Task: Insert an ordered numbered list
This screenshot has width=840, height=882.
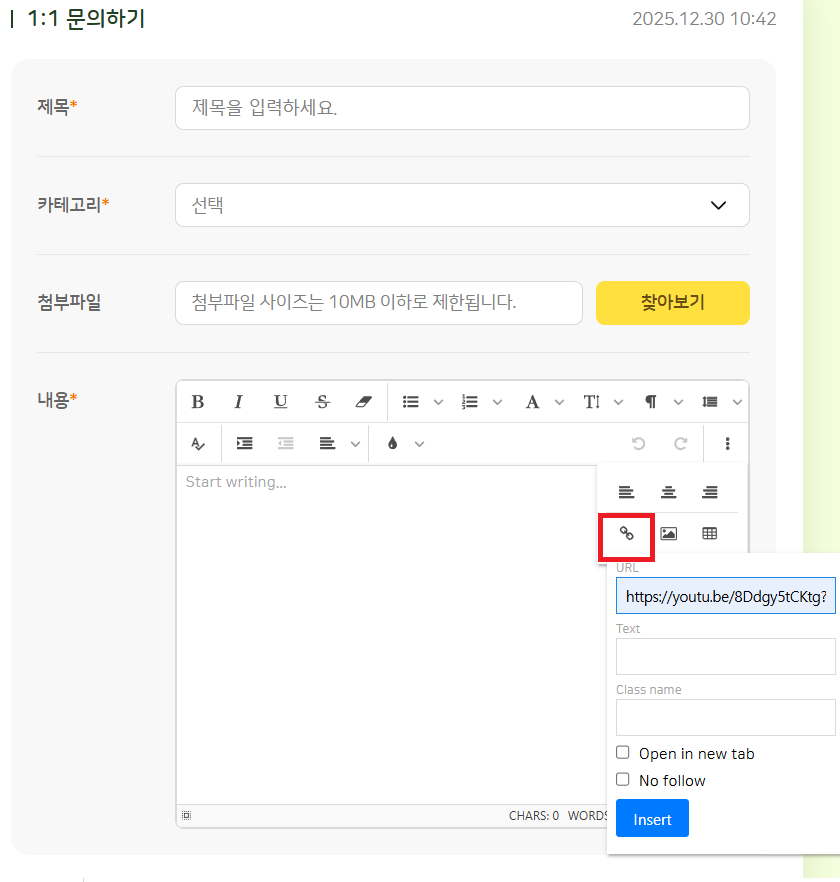Action: click(x=469, y=402)
